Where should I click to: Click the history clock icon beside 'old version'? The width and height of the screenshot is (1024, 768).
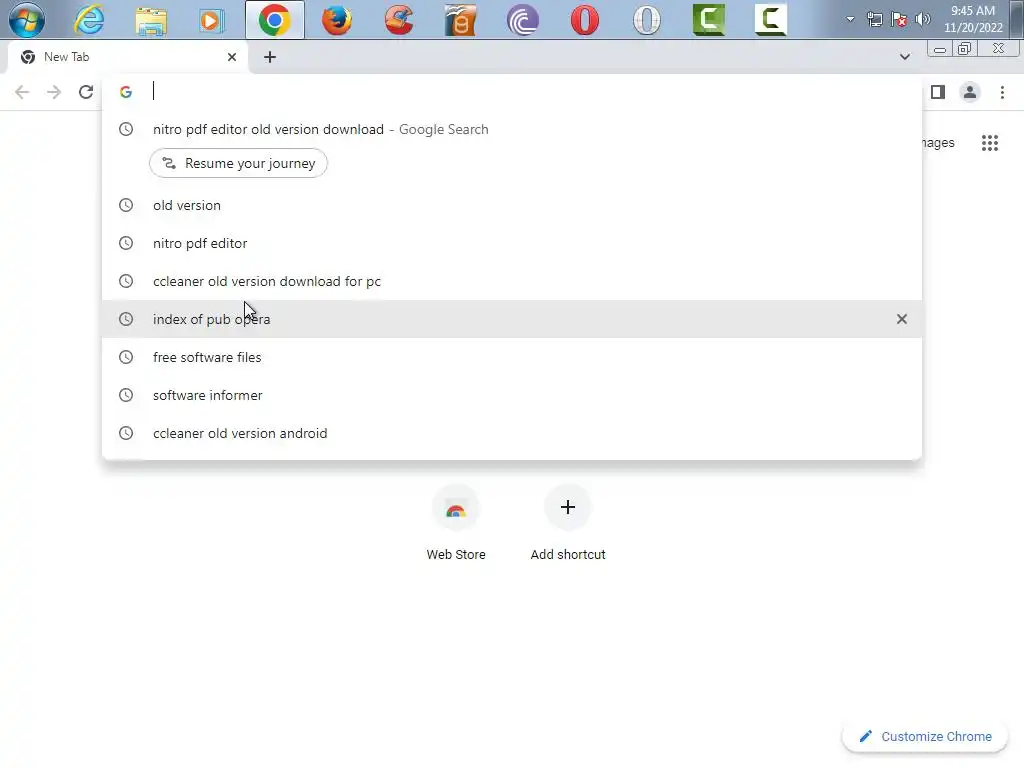point(126,205)
